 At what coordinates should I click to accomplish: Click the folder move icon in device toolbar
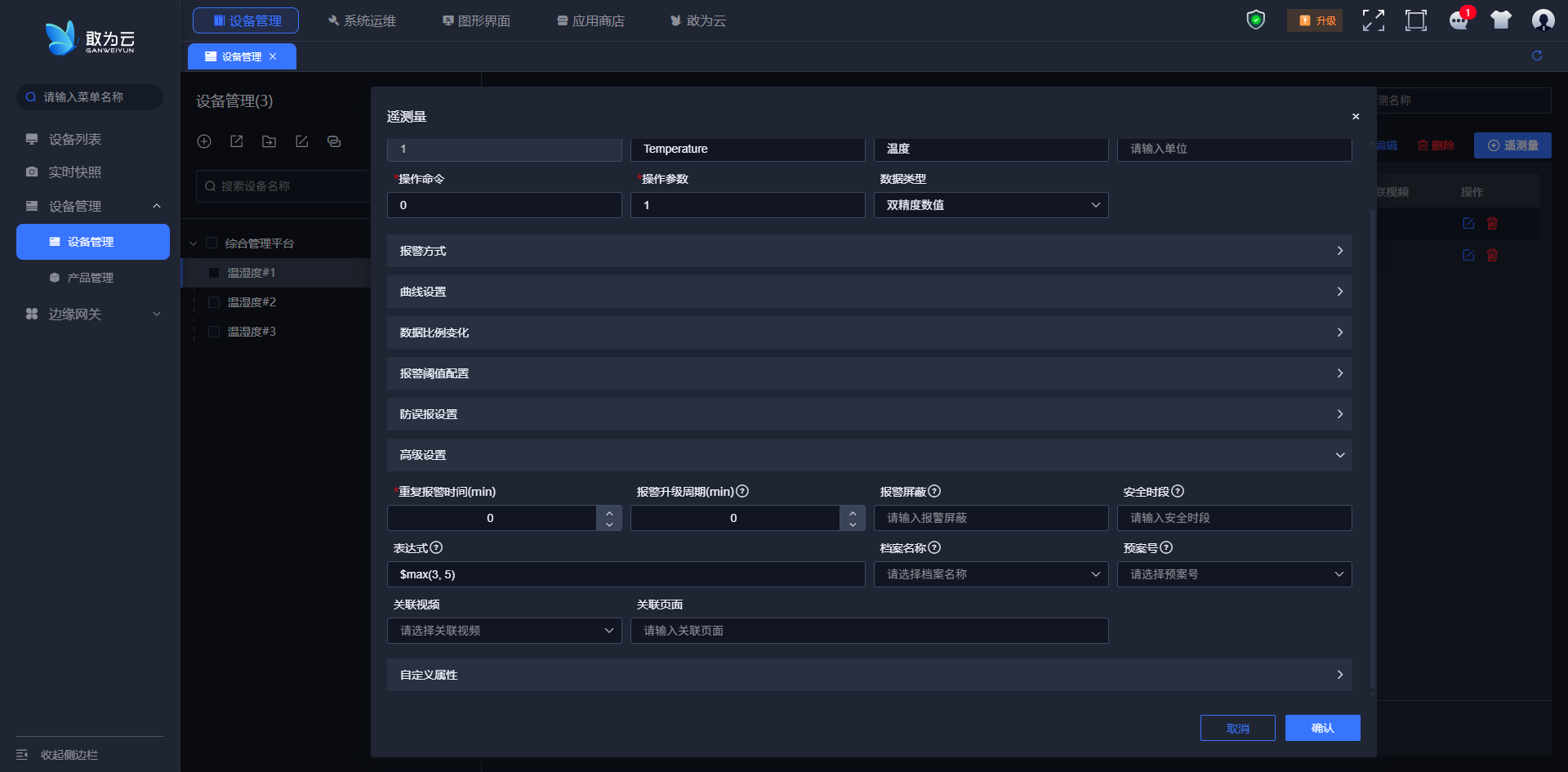pos(269,141)
